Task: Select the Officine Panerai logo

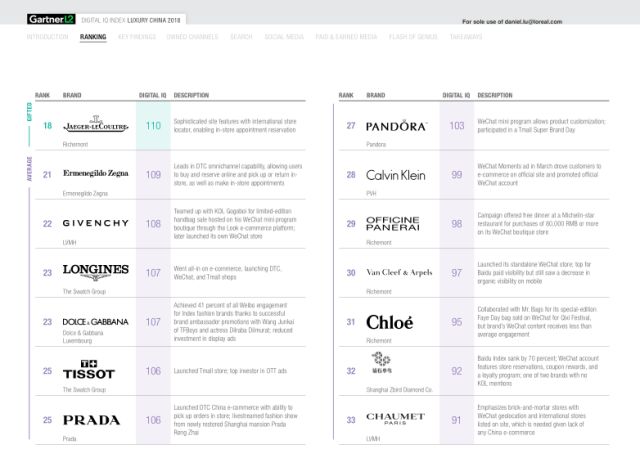Action: pos(393,223)
